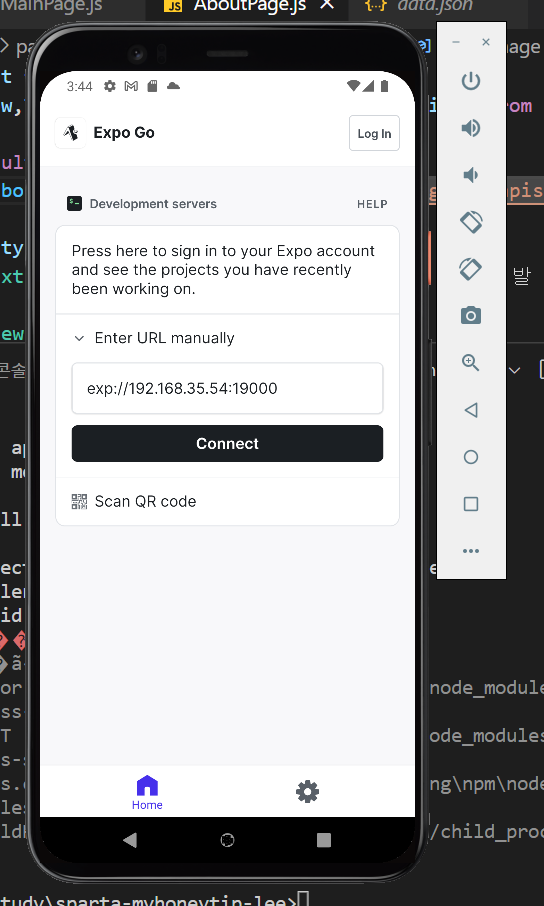This screenshot has width=544, height=906.
Task: Expand the VS Code terminal panel dropdown chevron
Action: coord(514,370)
